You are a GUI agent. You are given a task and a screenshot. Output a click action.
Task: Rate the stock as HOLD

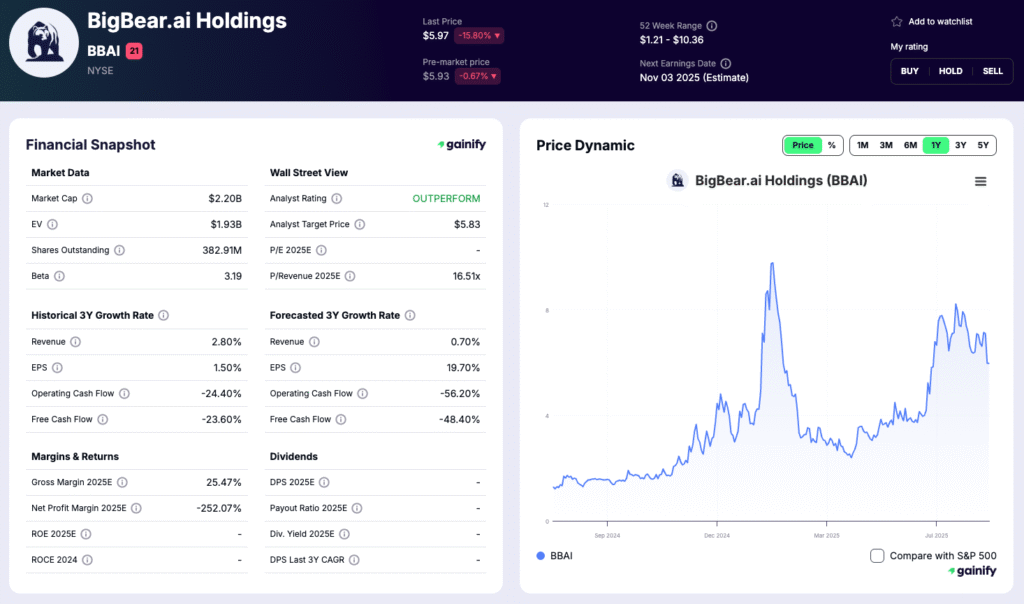click(x=950, y=71)
